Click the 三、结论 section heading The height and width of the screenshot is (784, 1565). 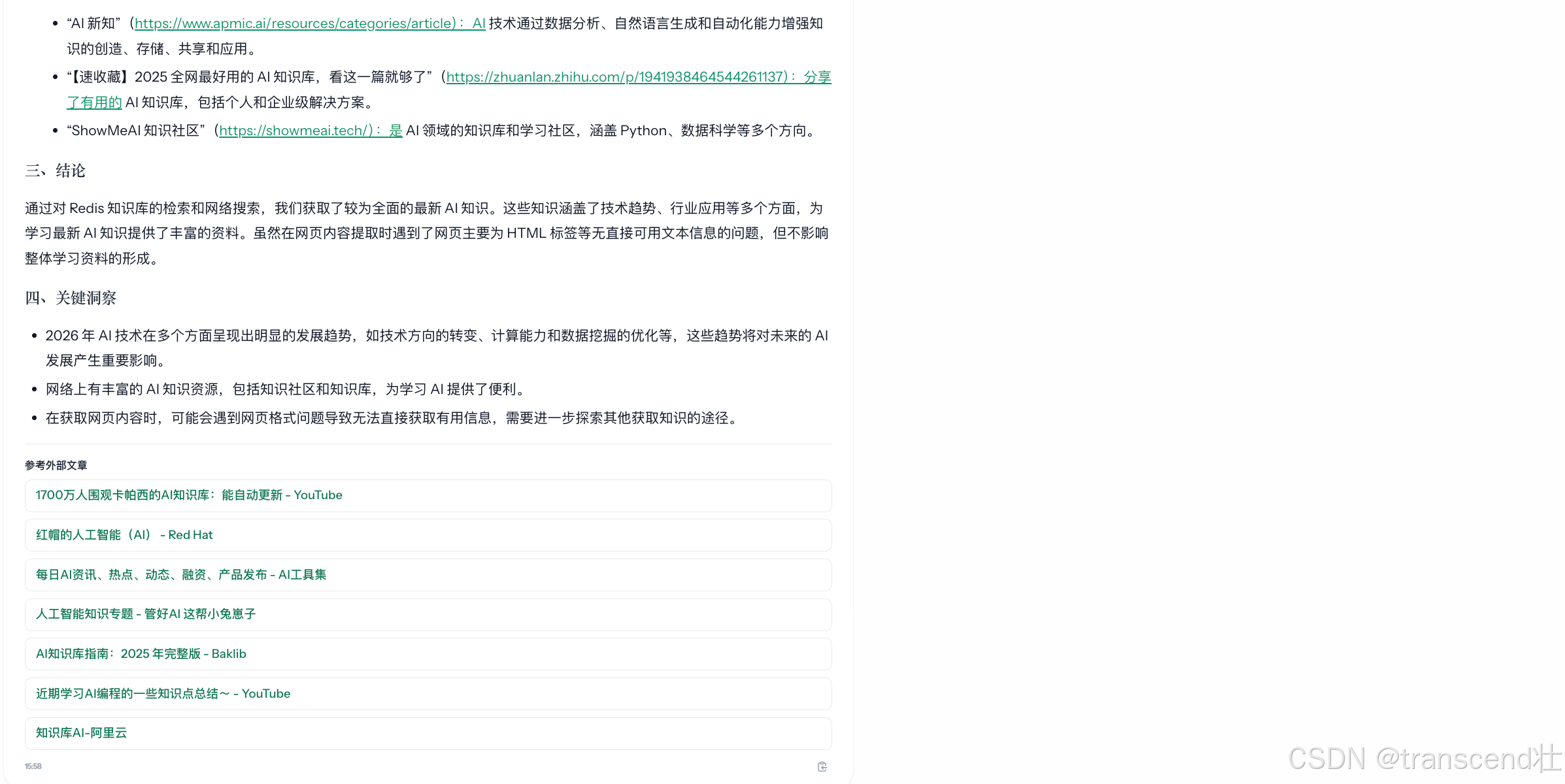[x=56, y=171]
